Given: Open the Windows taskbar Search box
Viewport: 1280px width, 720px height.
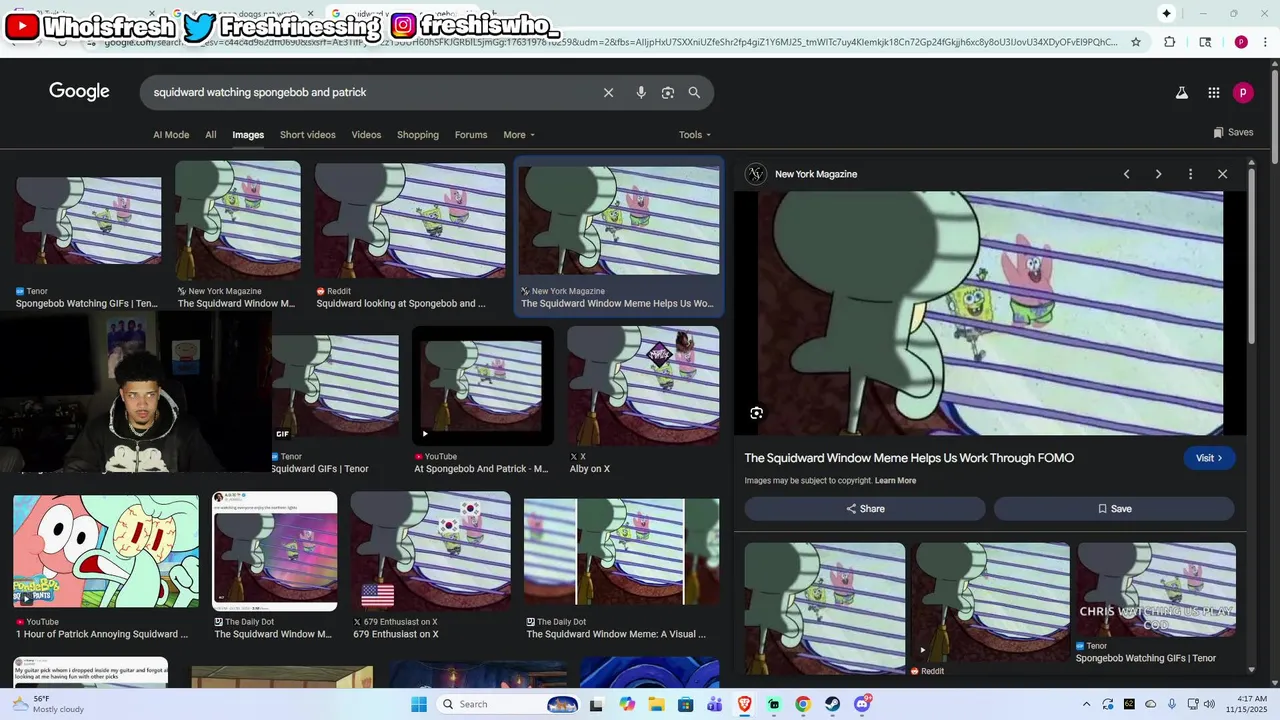Looking at the screenshot, I should point(507,704).
